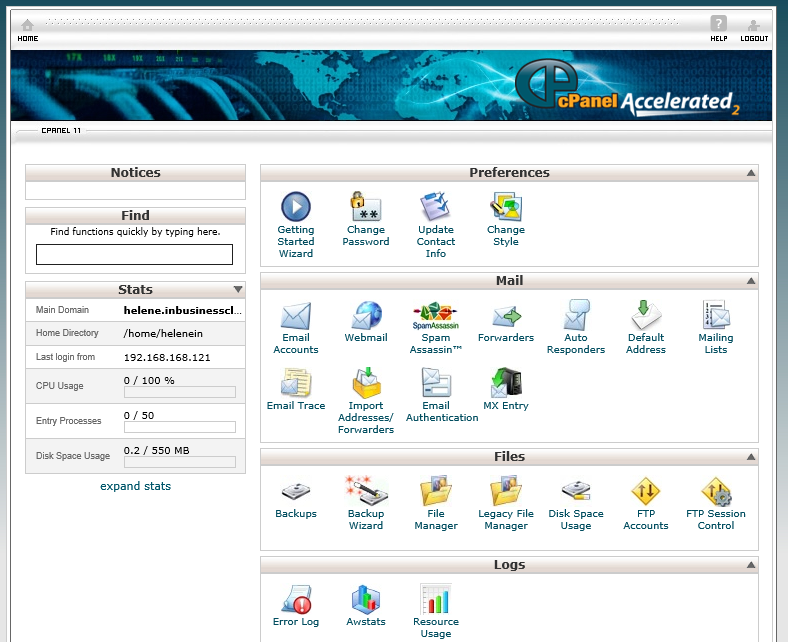788x642 pixels.
Task: Open the Resource Usage icon
Action: pyautogui.click(x=435, y=599)
